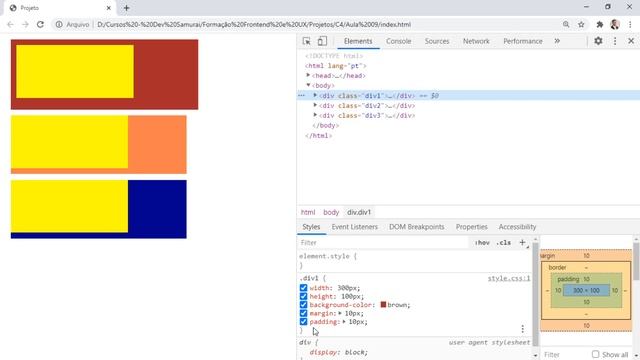Expand the margin shorthand triangle

340,313
